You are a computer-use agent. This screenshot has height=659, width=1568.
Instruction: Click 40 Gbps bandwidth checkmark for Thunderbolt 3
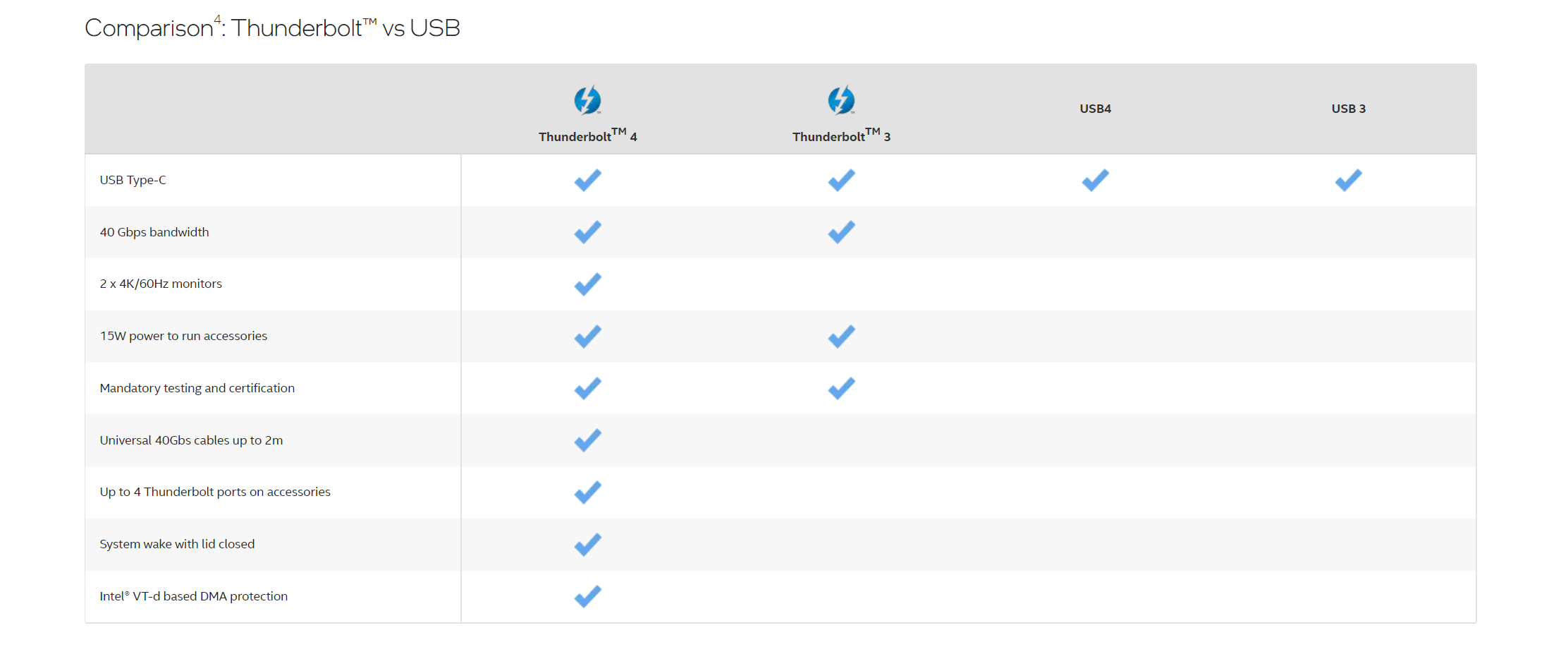click(841, 232)
